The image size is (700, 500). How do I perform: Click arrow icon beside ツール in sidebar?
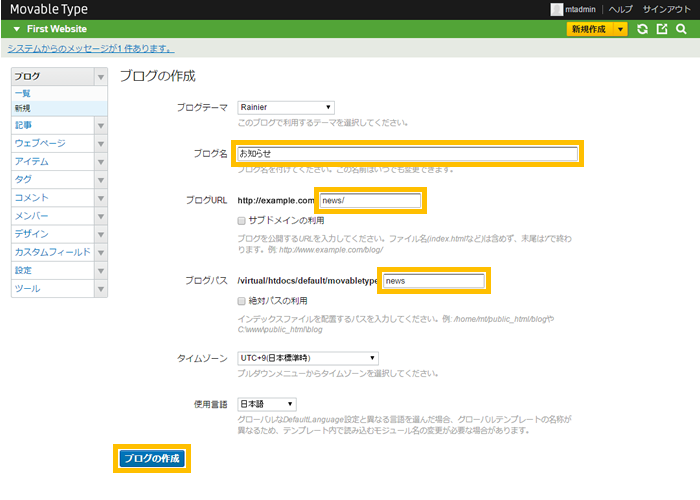pyautogui.click(x=100, y=289)
